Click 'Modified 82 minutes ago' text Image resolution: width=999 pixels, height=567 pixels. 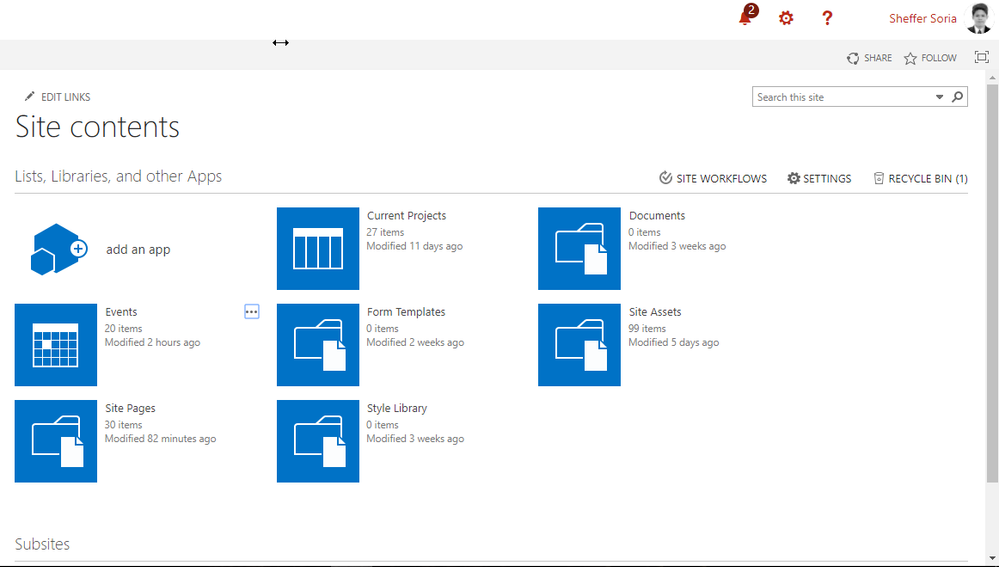(x=161, y=438)
